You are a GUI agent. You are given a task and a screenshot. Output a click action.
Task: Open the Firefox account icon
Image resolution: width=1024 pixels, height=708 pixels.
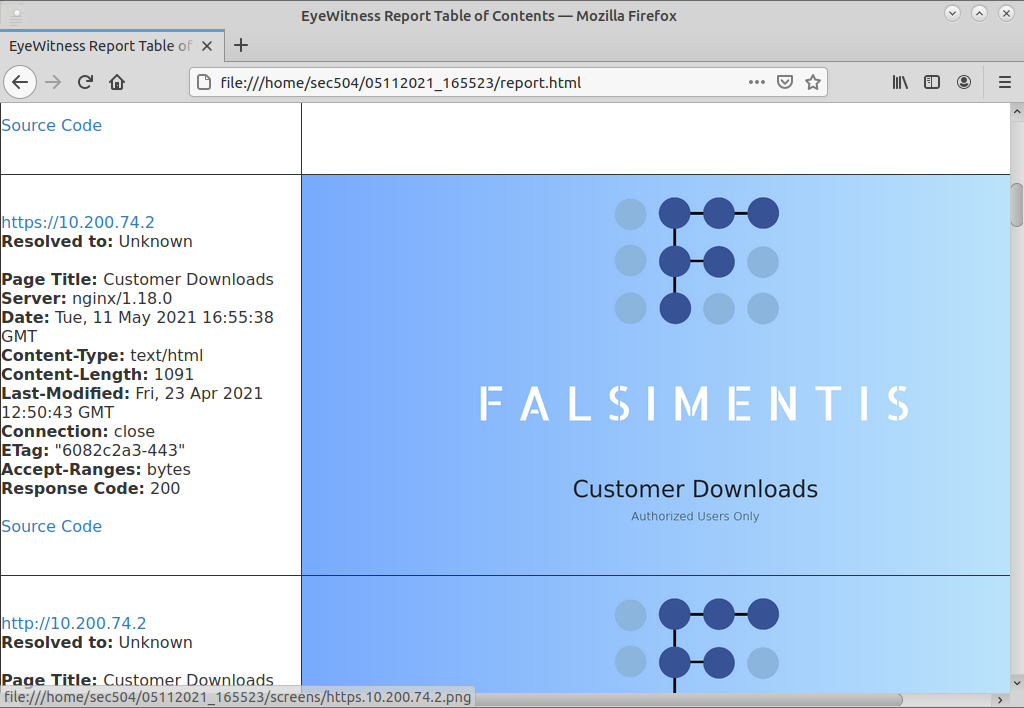pyautogui.click(x=964, y=82)
